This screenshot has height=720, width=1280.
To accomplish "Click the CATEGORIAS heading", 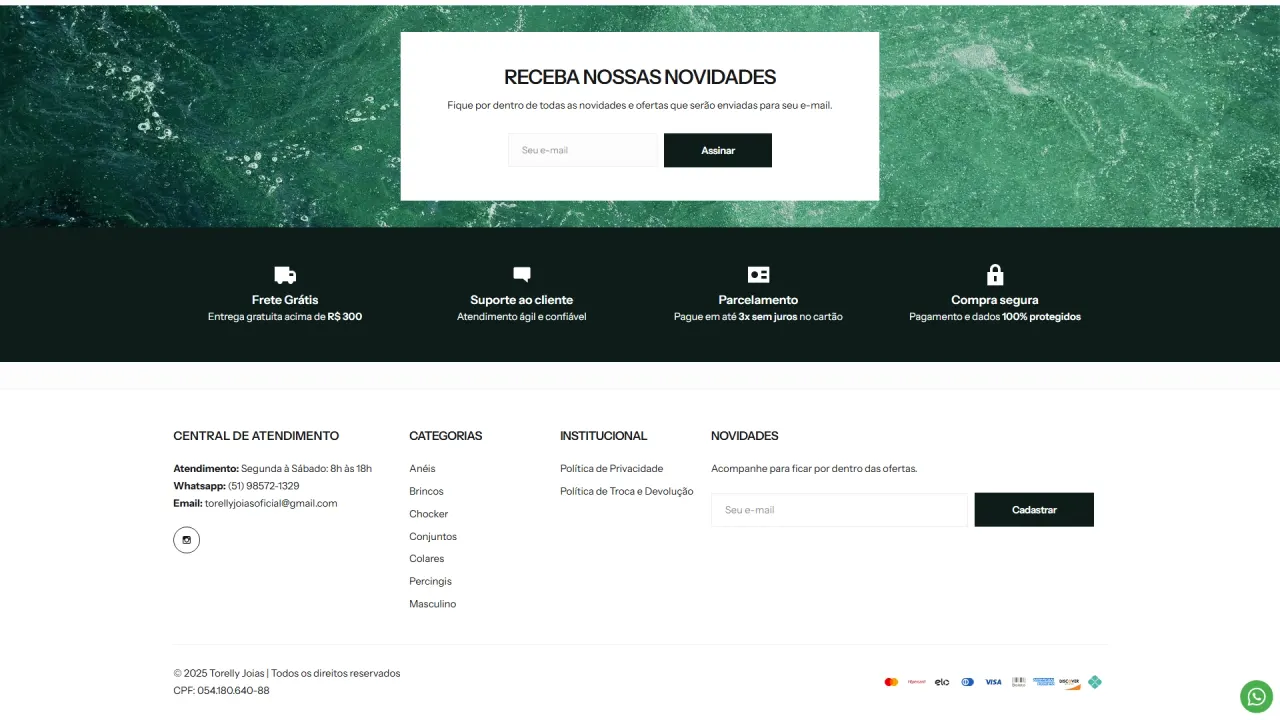I will [446, 436].
